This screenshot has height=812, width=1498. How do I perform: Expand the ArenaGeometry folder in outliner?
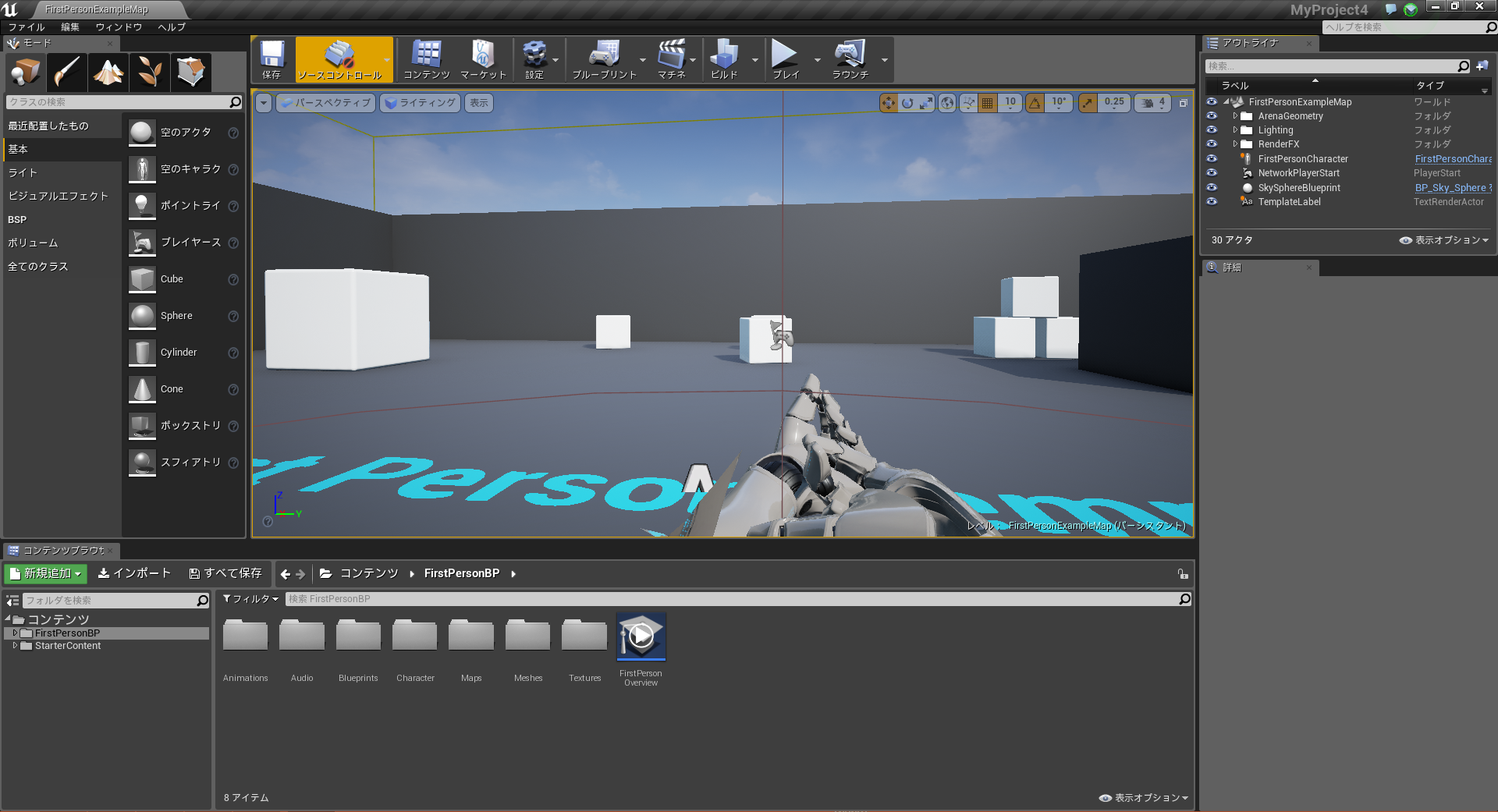[x=1235, y=116]
